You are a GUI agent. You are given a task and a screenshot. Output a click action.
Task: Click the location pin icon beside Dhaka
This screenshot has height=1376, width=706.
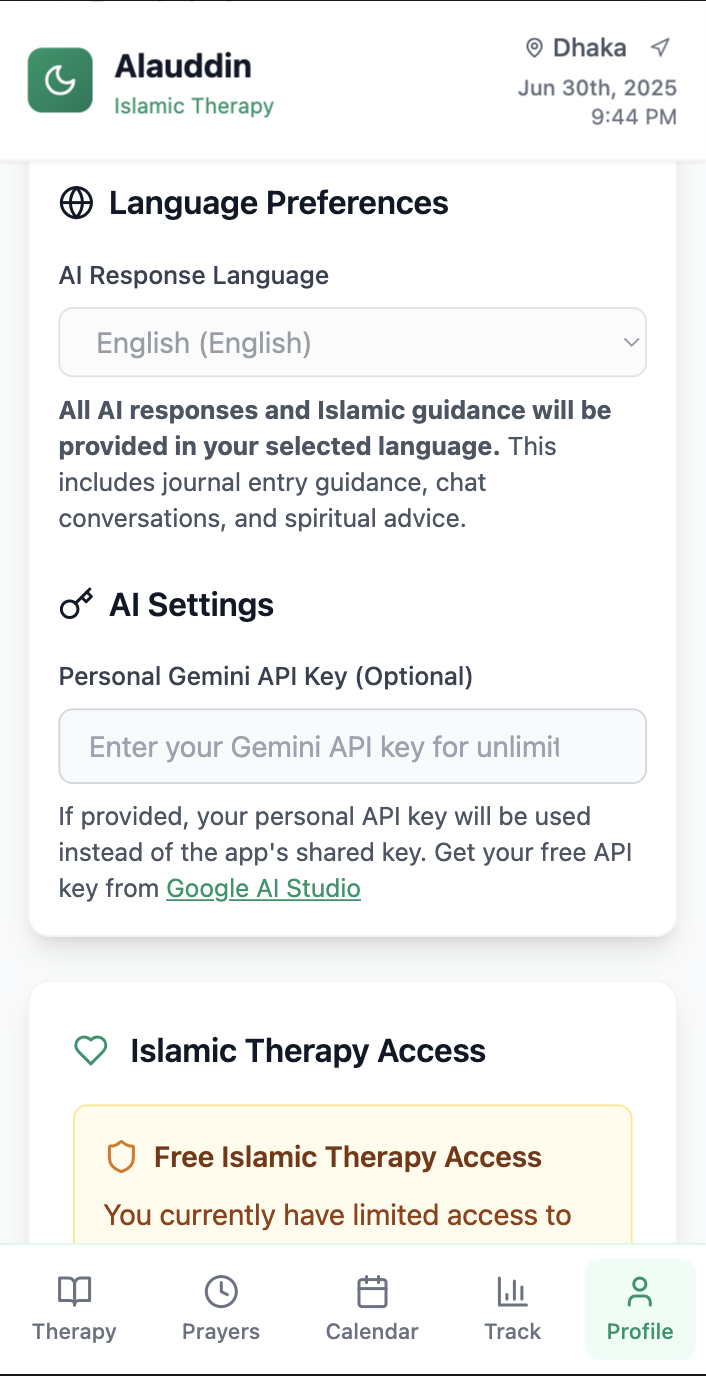(534, 48)
